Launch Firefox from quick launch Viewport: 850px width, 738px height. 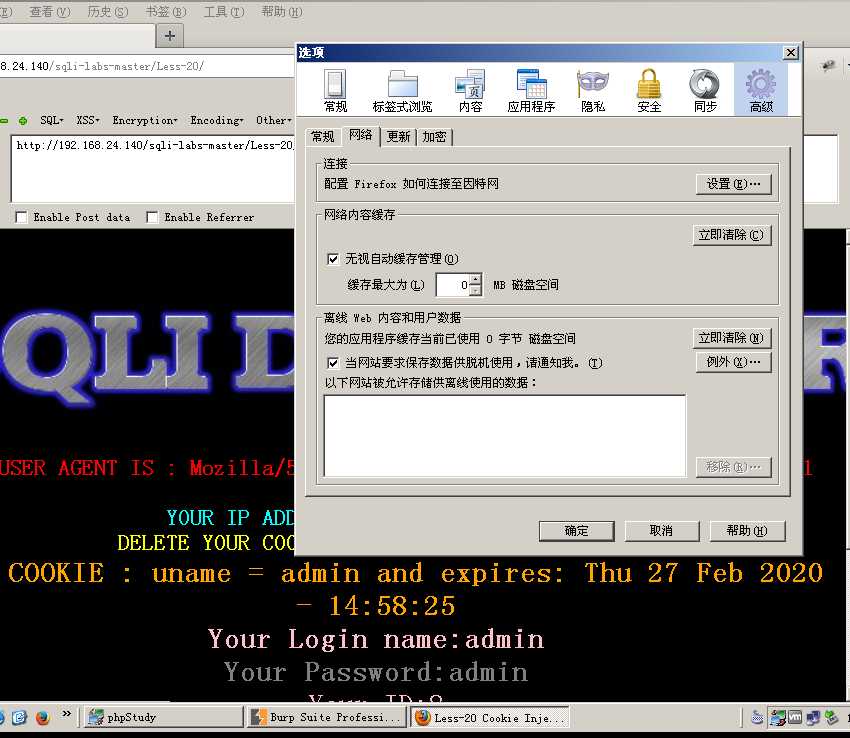coord(43,717)
